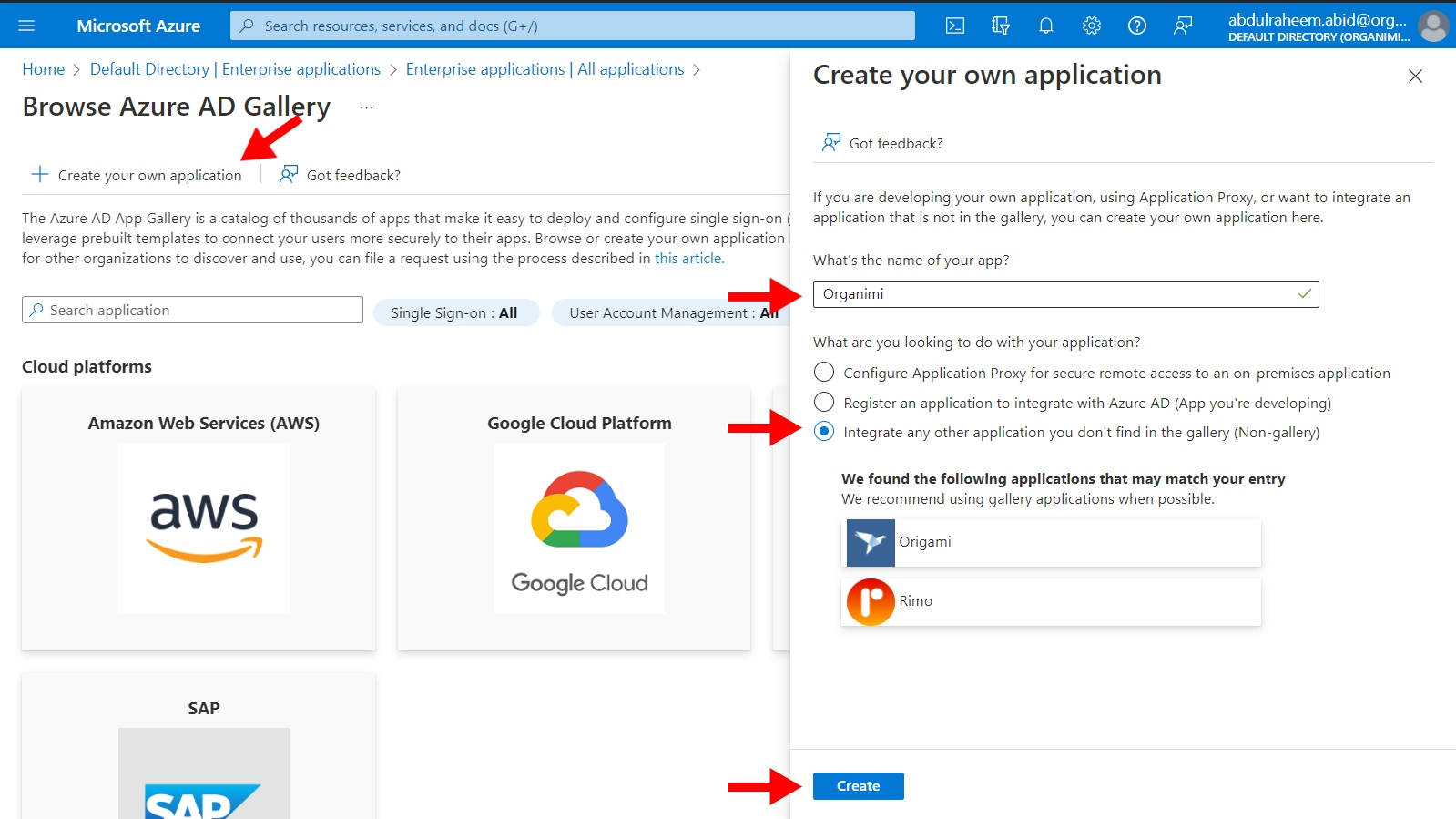Click the SAP logo thumbnail

pos(204,773)
